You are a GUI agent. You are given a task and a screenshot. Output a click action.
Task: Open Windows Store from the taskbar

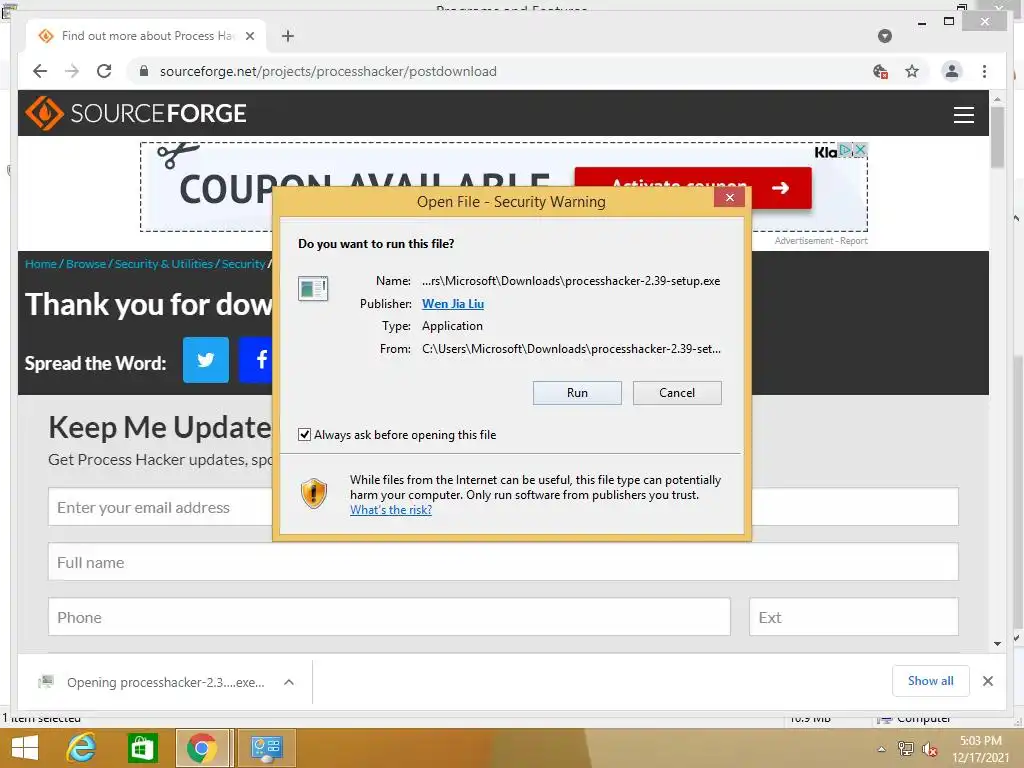[142, 748]
